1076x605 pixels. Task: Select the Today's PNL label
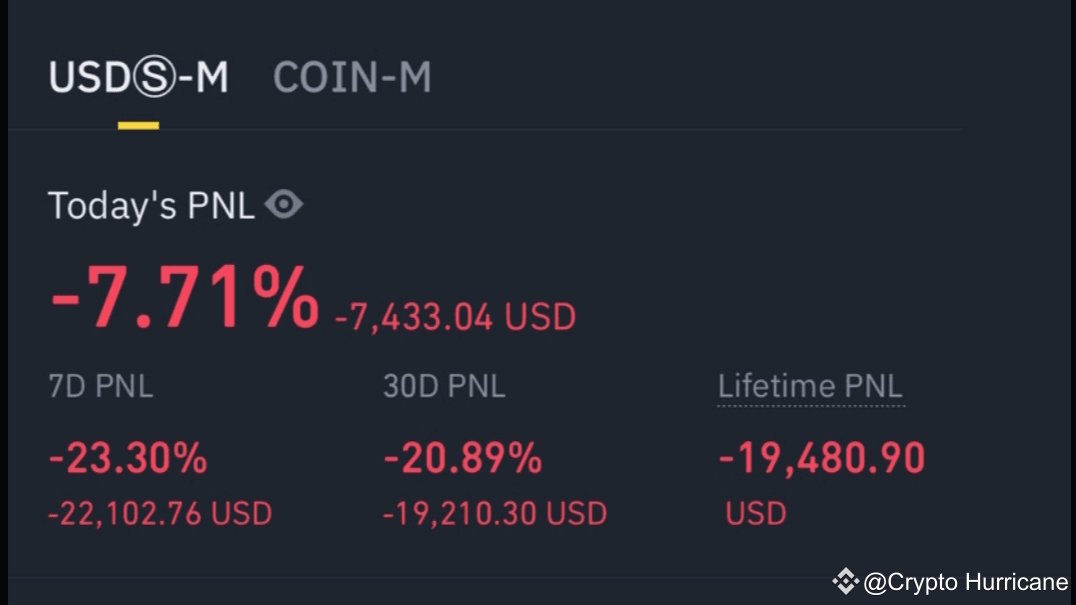[151, 206]
